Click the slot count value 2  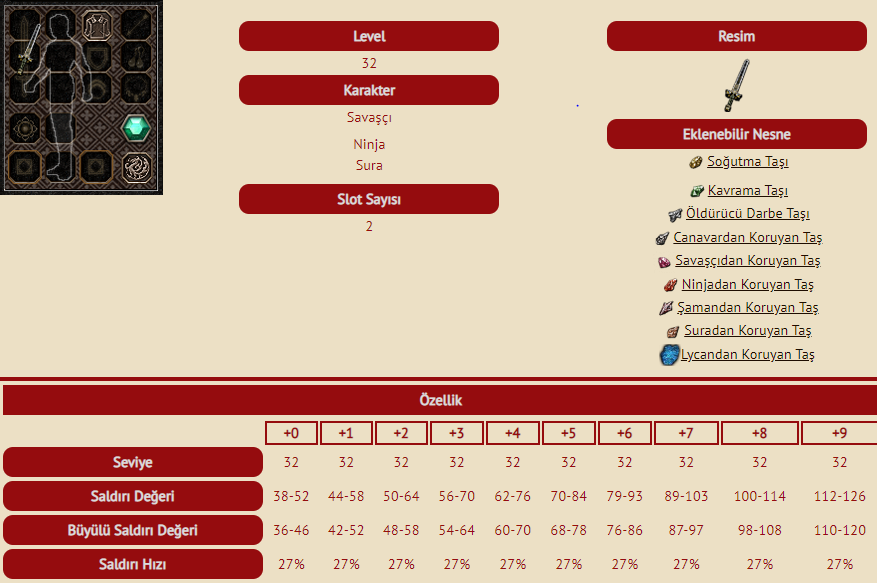[x=369, y=227]
